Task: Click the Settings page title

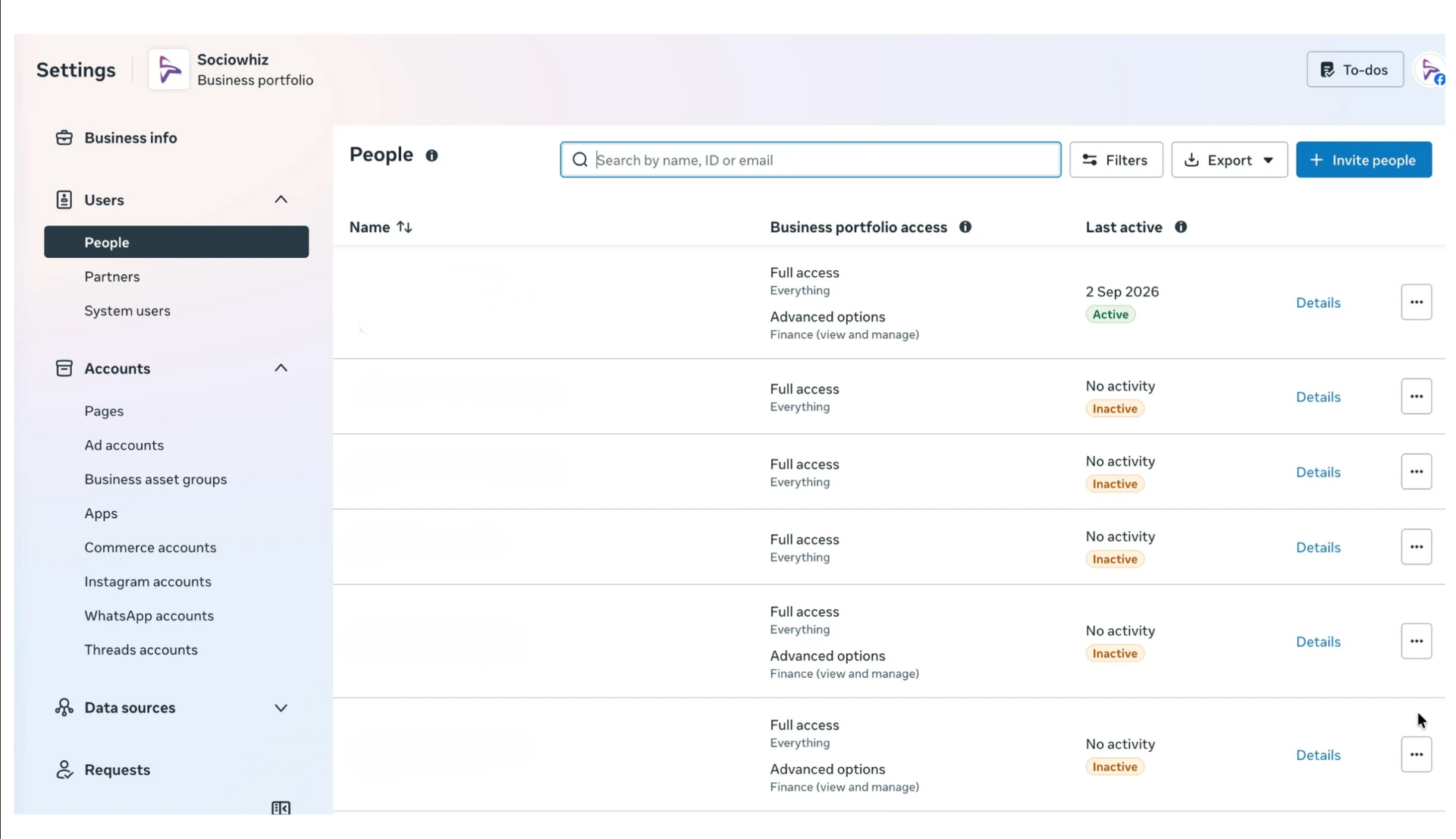Action: point(76,70)
